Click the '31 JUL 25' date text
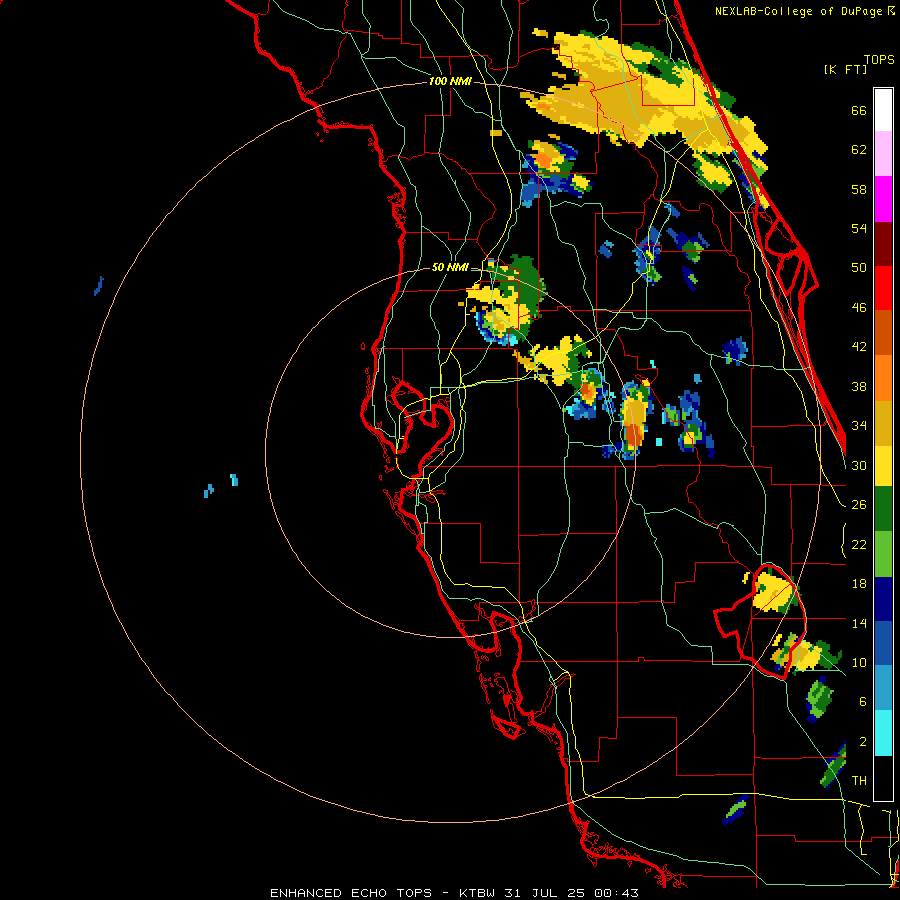The height and width of the screenshot is (900, 900). [547, 893]
